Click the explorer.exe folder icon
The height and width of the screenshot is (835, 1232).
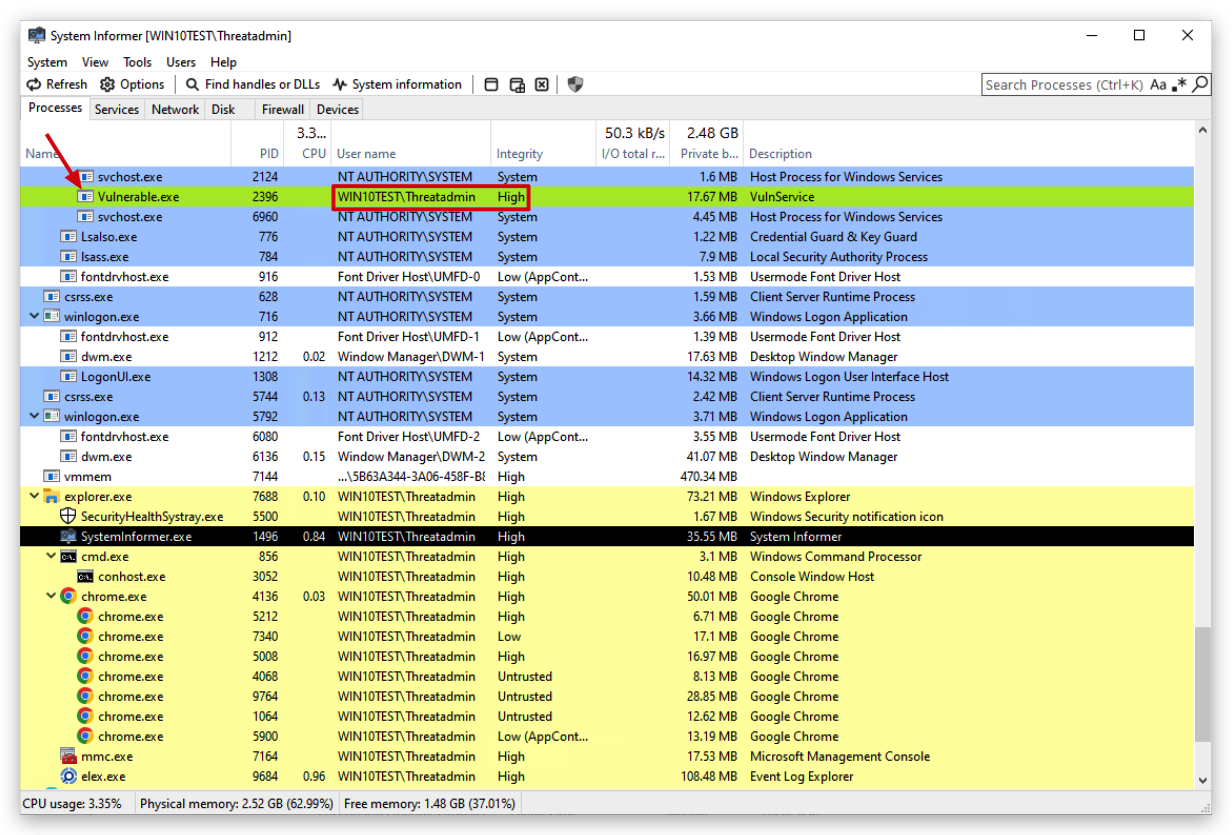51,497
